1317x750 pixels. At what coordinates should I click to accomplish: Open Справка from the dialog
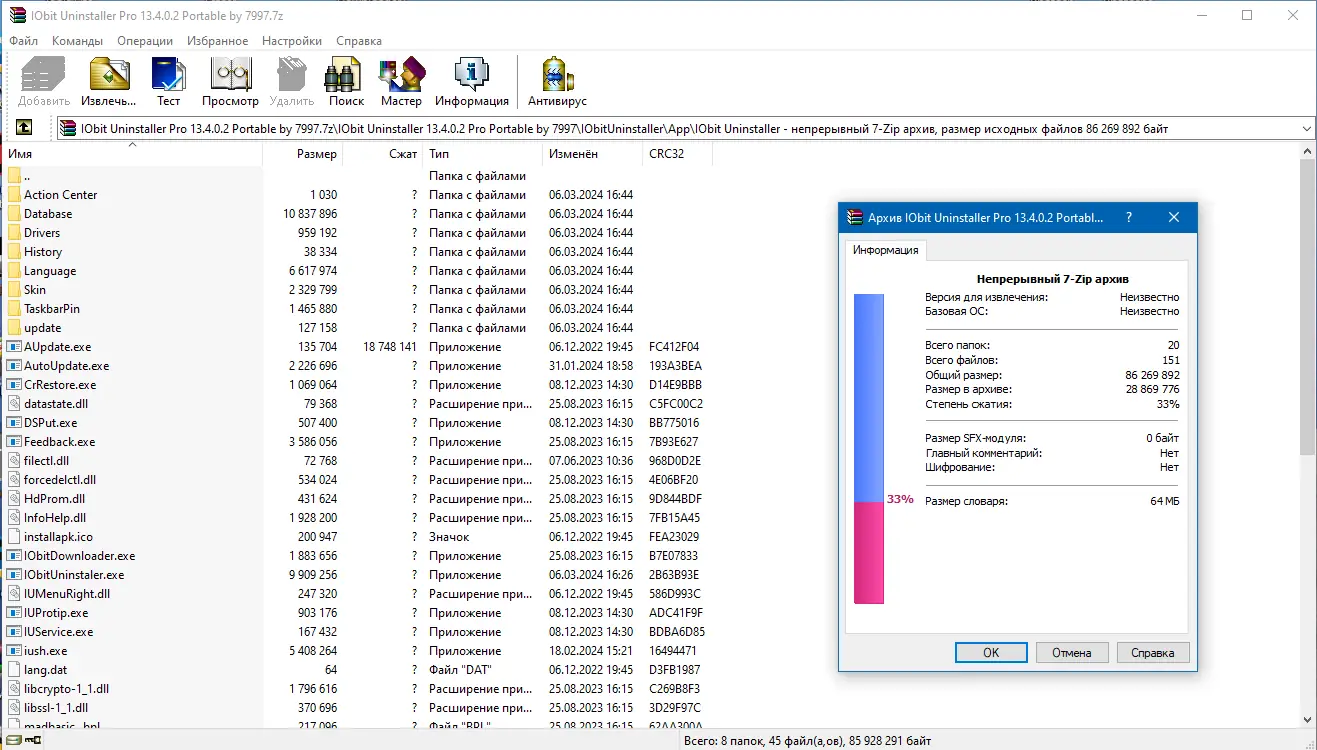pos(1152,652)
